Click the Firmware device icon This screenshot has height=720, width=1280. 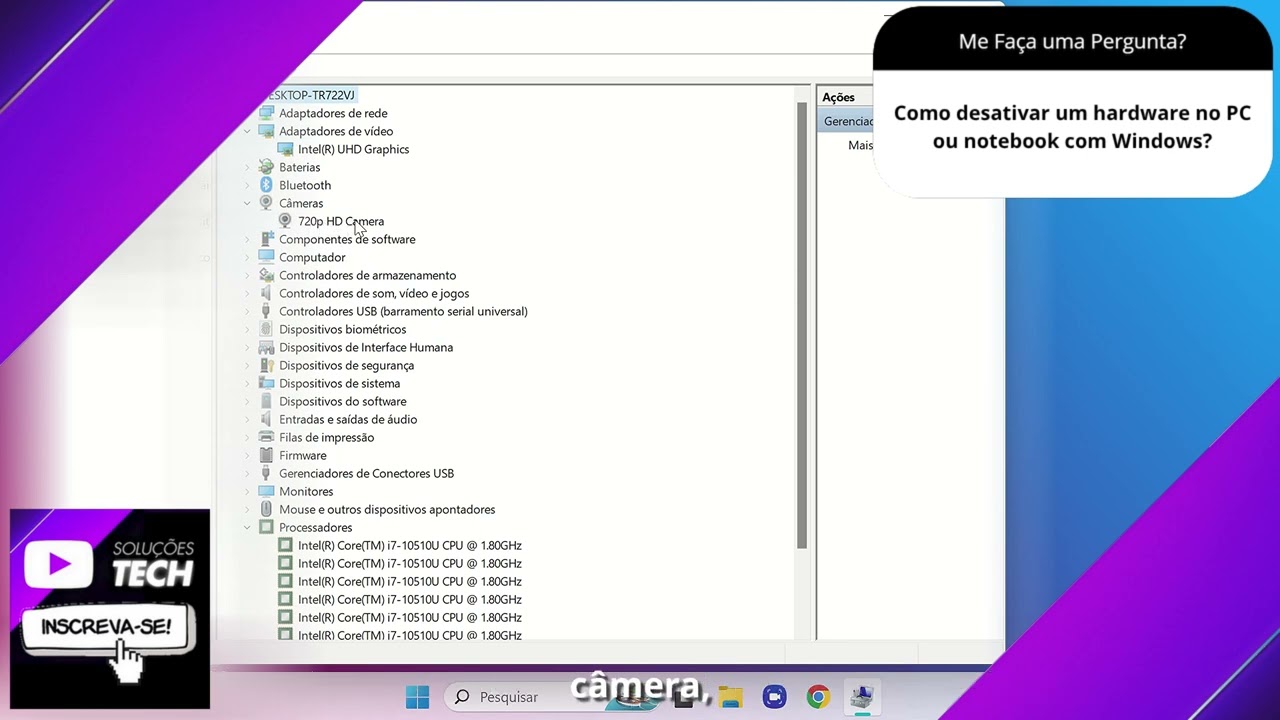click(265, 455)
